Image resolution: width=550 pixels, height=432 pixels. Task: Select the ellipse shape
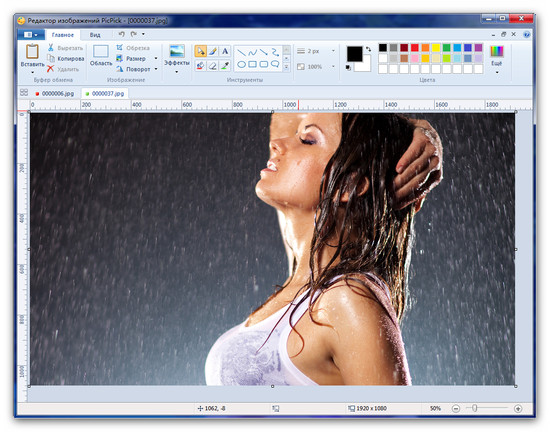241,65
